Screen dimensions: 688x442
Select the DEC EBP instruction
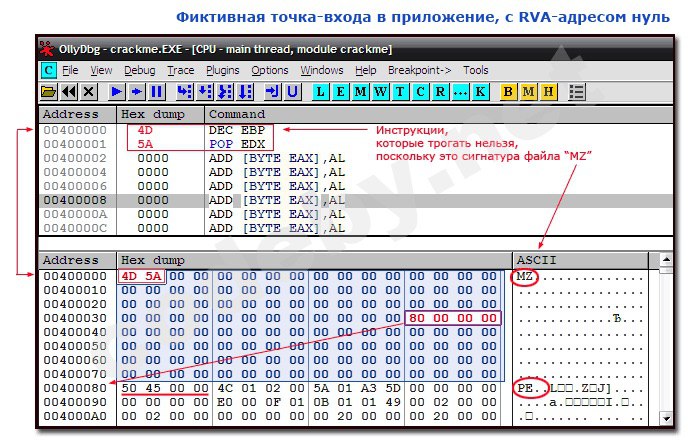point(237,130)
